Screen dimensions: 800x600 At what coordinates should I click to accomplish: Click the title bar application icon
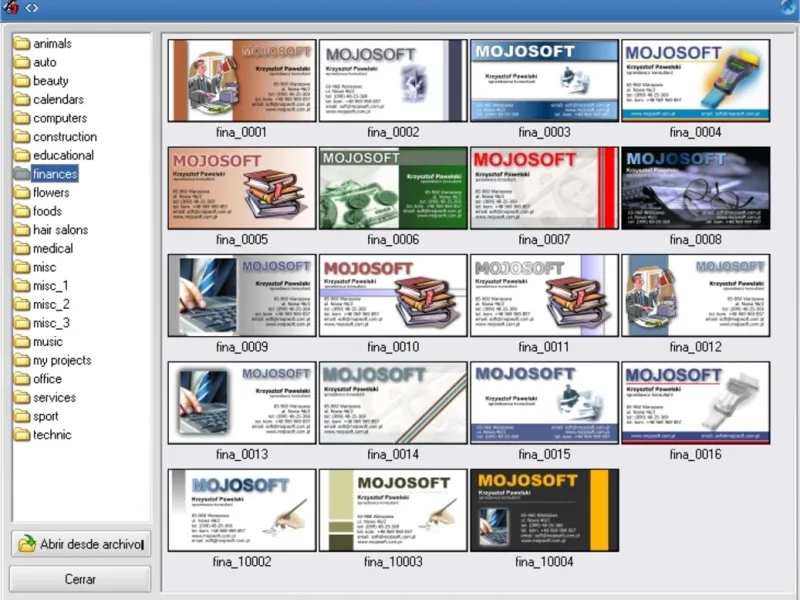pyautogui.click(x=10, y=7)
